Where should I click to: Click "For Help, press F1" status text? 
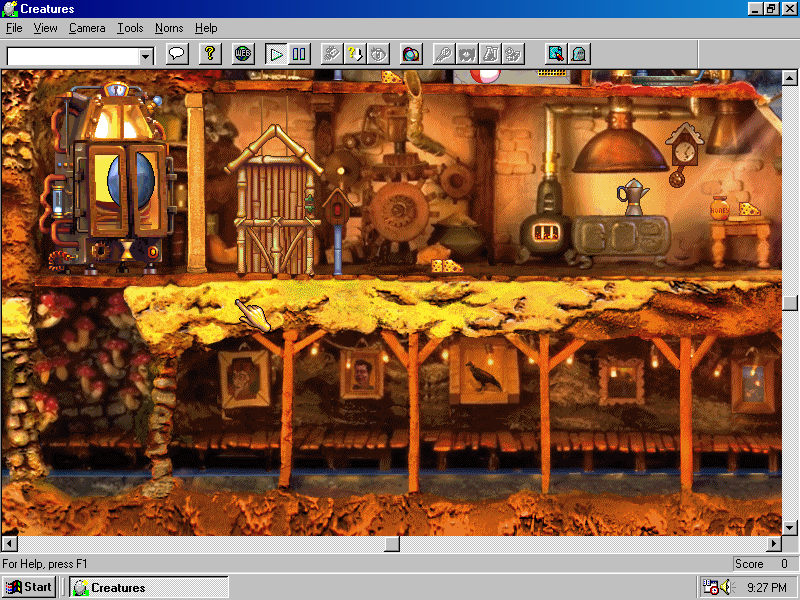[45, 564]
